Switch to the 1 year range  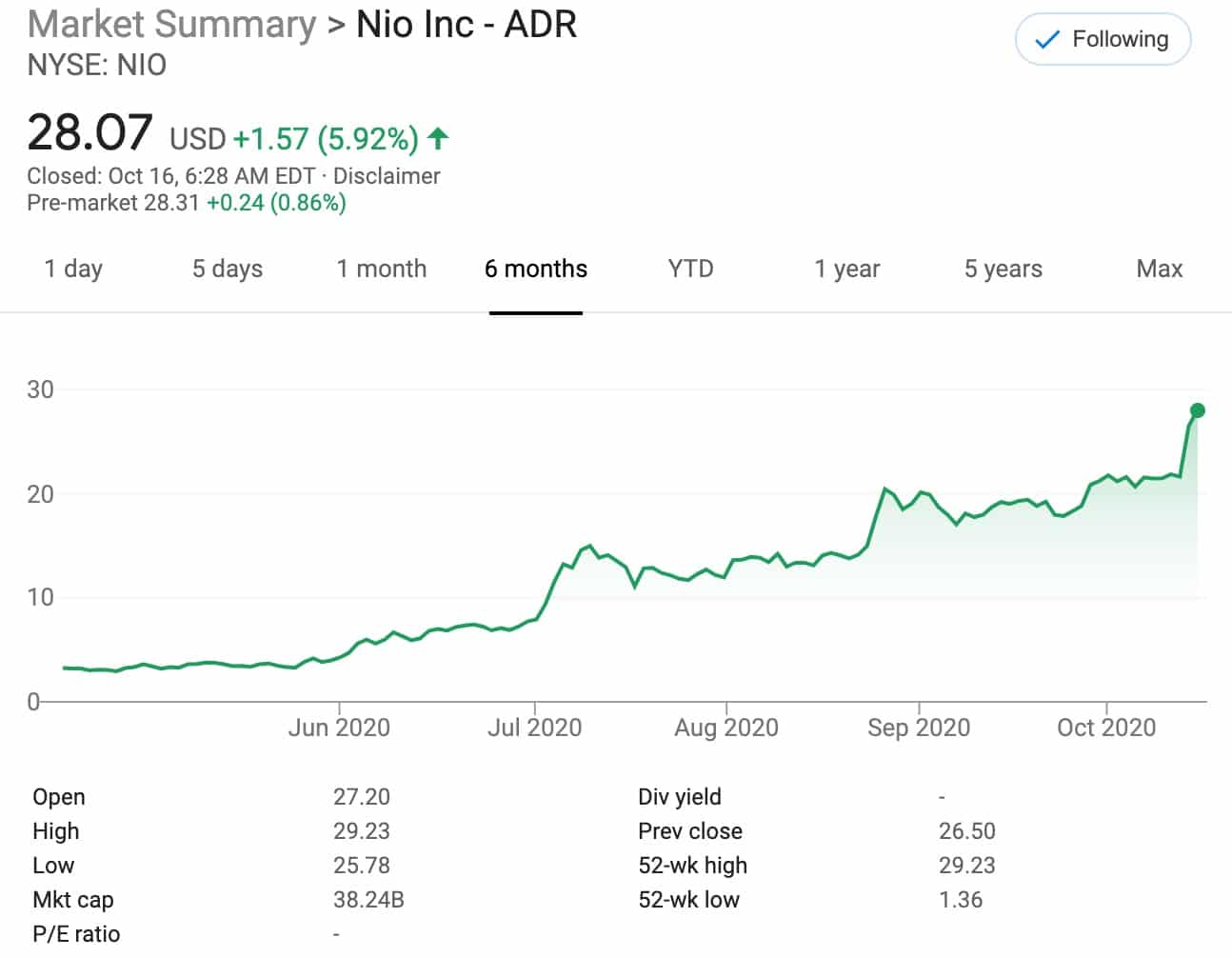pos(845,269)
